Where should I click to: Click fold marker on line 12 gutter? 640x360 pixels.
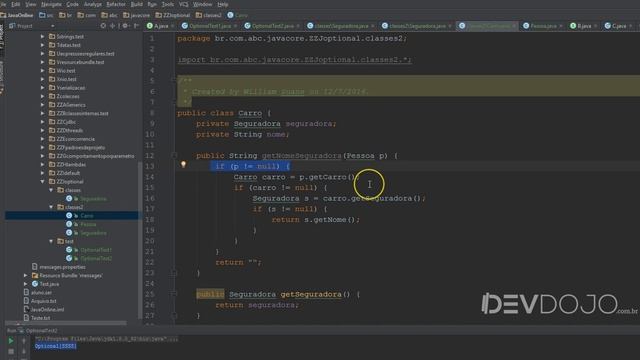pyautogui.click(x=174, y=156)
